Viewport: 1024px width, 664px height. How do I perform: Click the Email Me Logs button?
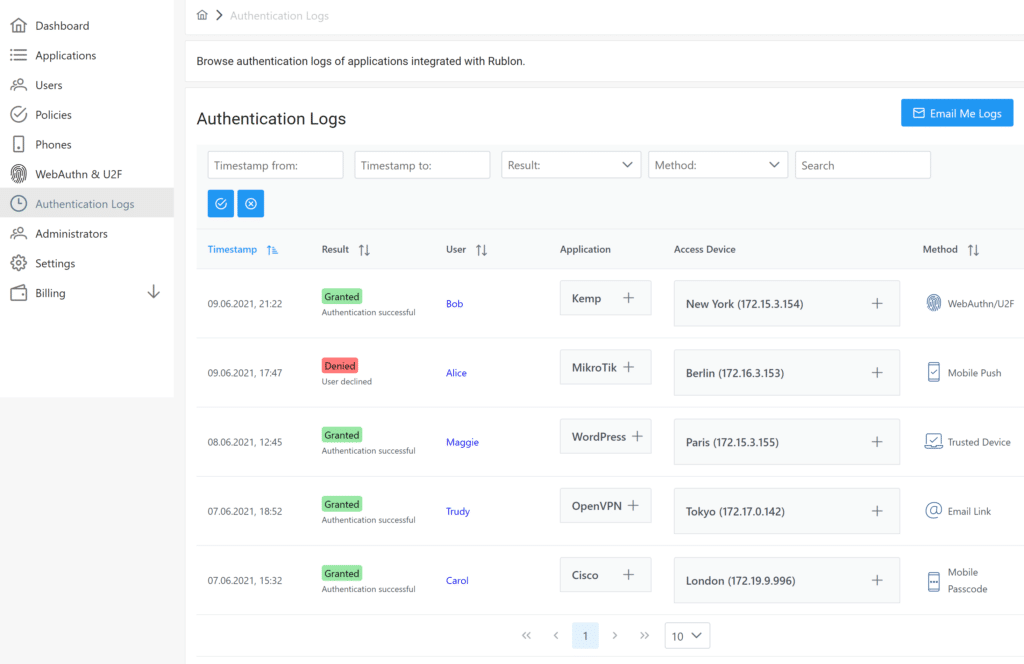pyautogui.click(x=957, y=112)
